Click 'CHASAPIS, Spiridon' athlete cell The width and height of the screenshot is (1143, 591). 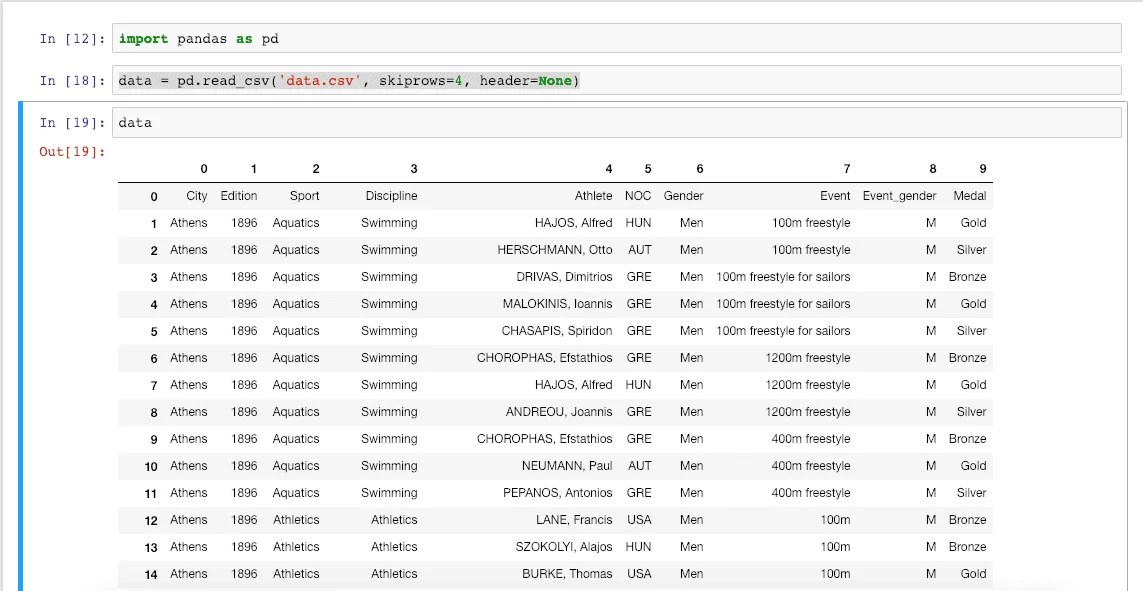click(557, 331)
